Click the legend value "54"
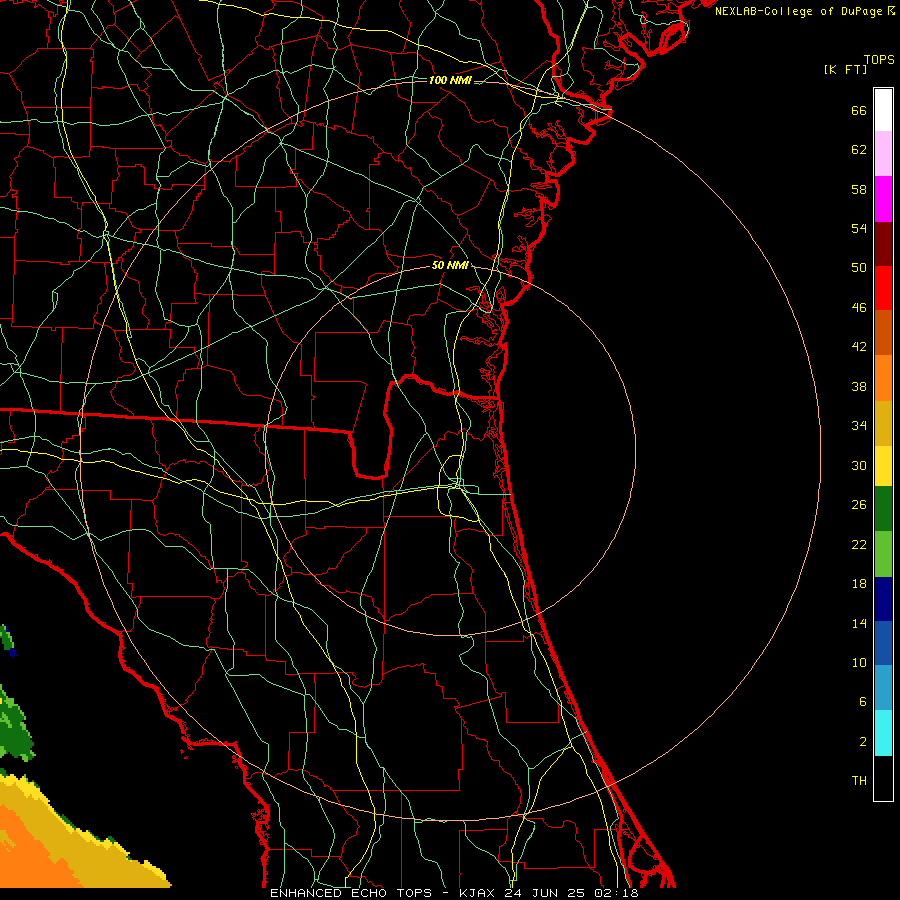The image size is (900, 900). tap(859, 228)
